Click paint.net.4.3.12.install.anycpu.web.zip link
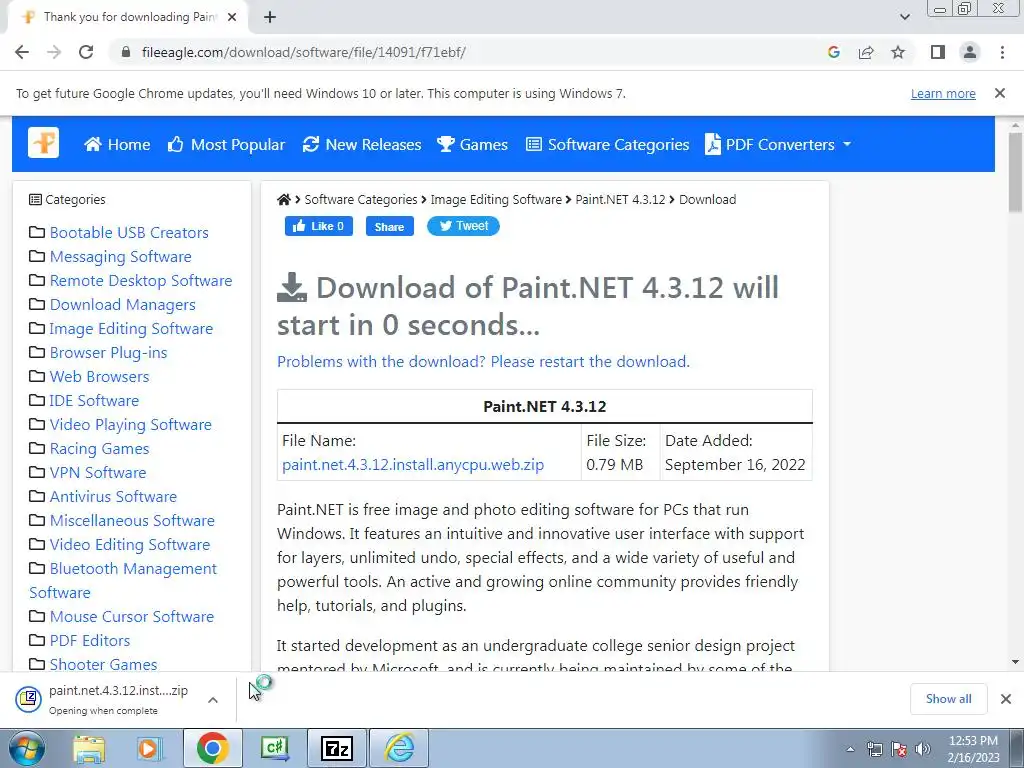1024x768 pixels. click(x=413, y=465)
